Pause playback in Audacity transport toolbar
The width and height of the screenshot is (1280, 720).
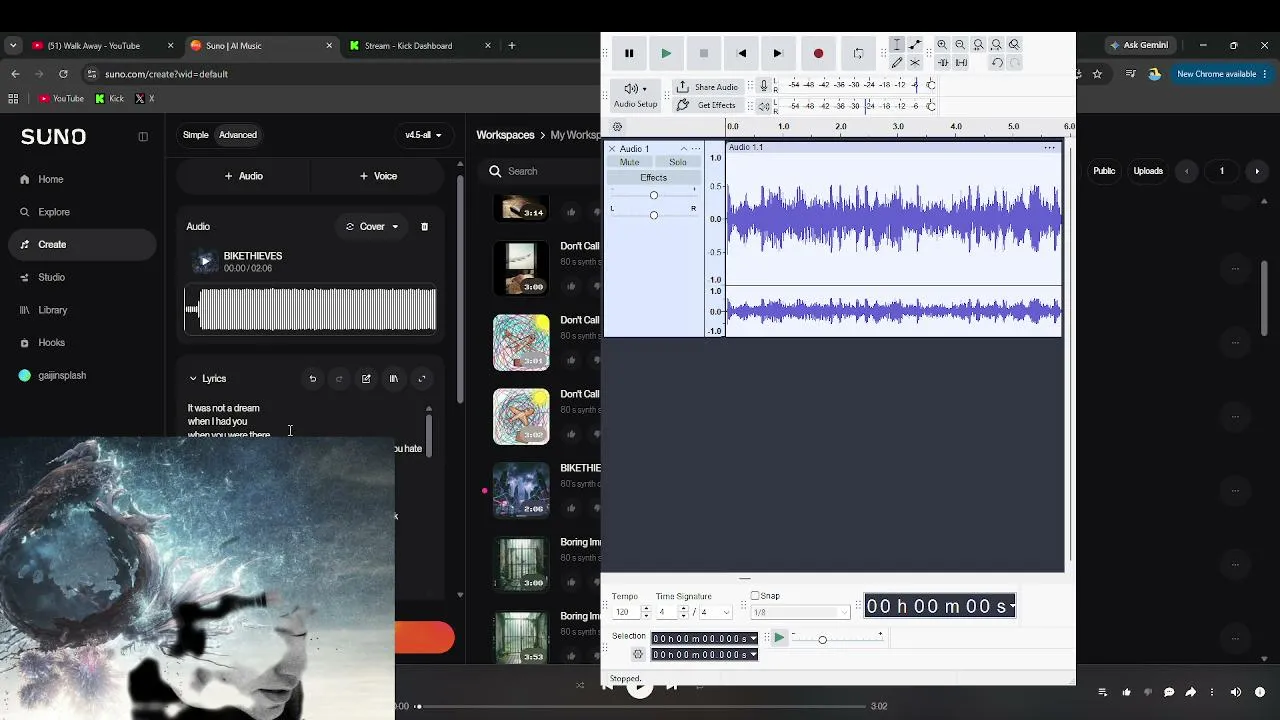point(629,53)
